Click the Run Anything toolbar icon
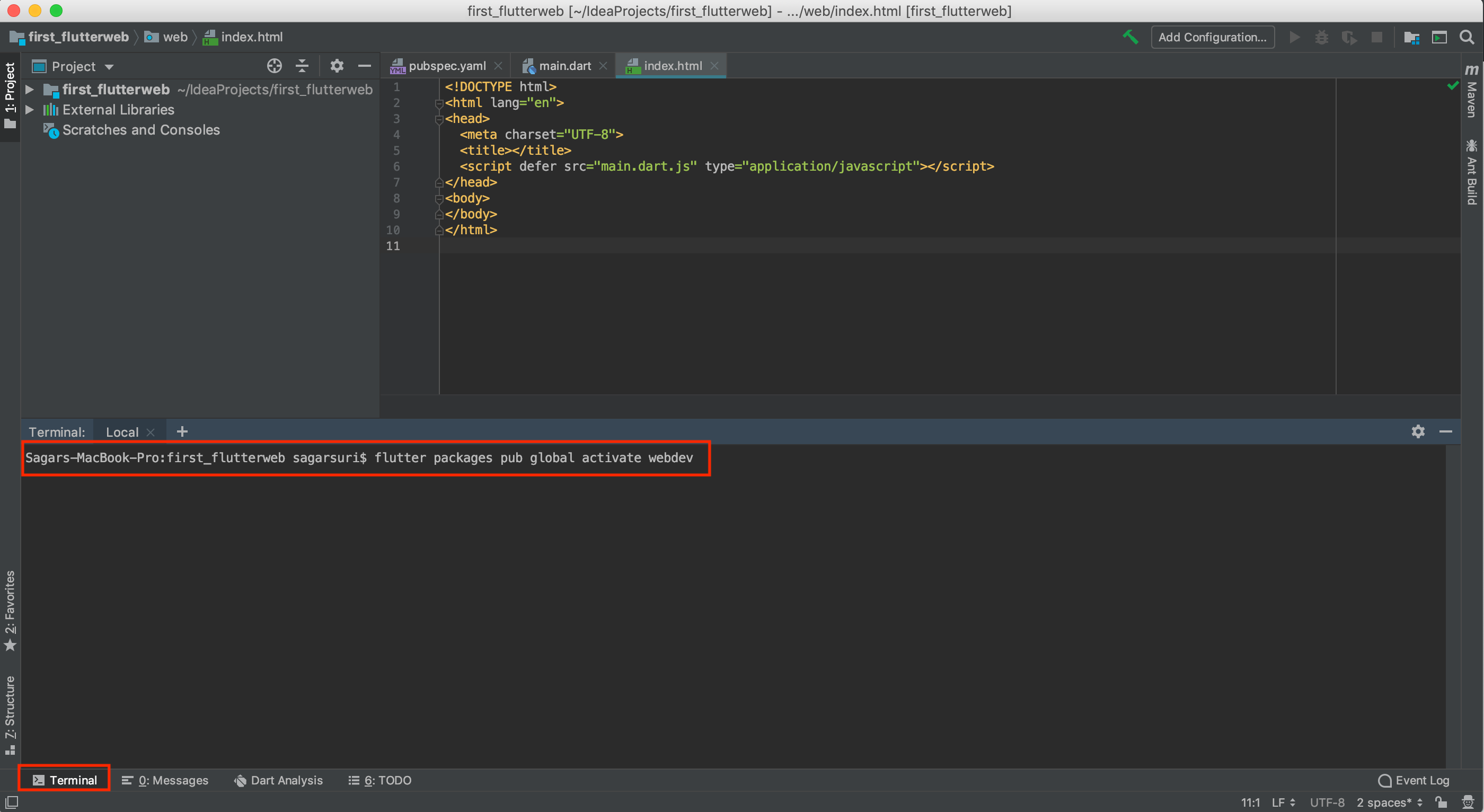 pyautogui.click(x=1439, y=37)
